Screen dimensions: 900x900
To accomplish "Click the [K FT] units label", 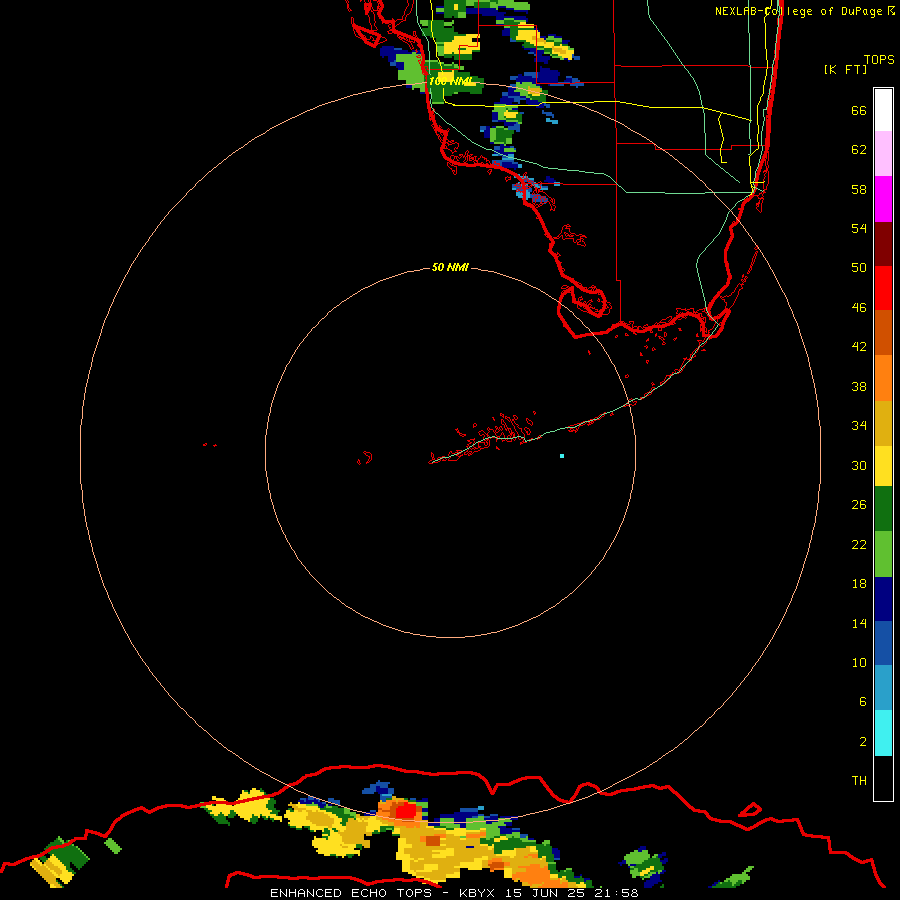I will pos(845,69).
